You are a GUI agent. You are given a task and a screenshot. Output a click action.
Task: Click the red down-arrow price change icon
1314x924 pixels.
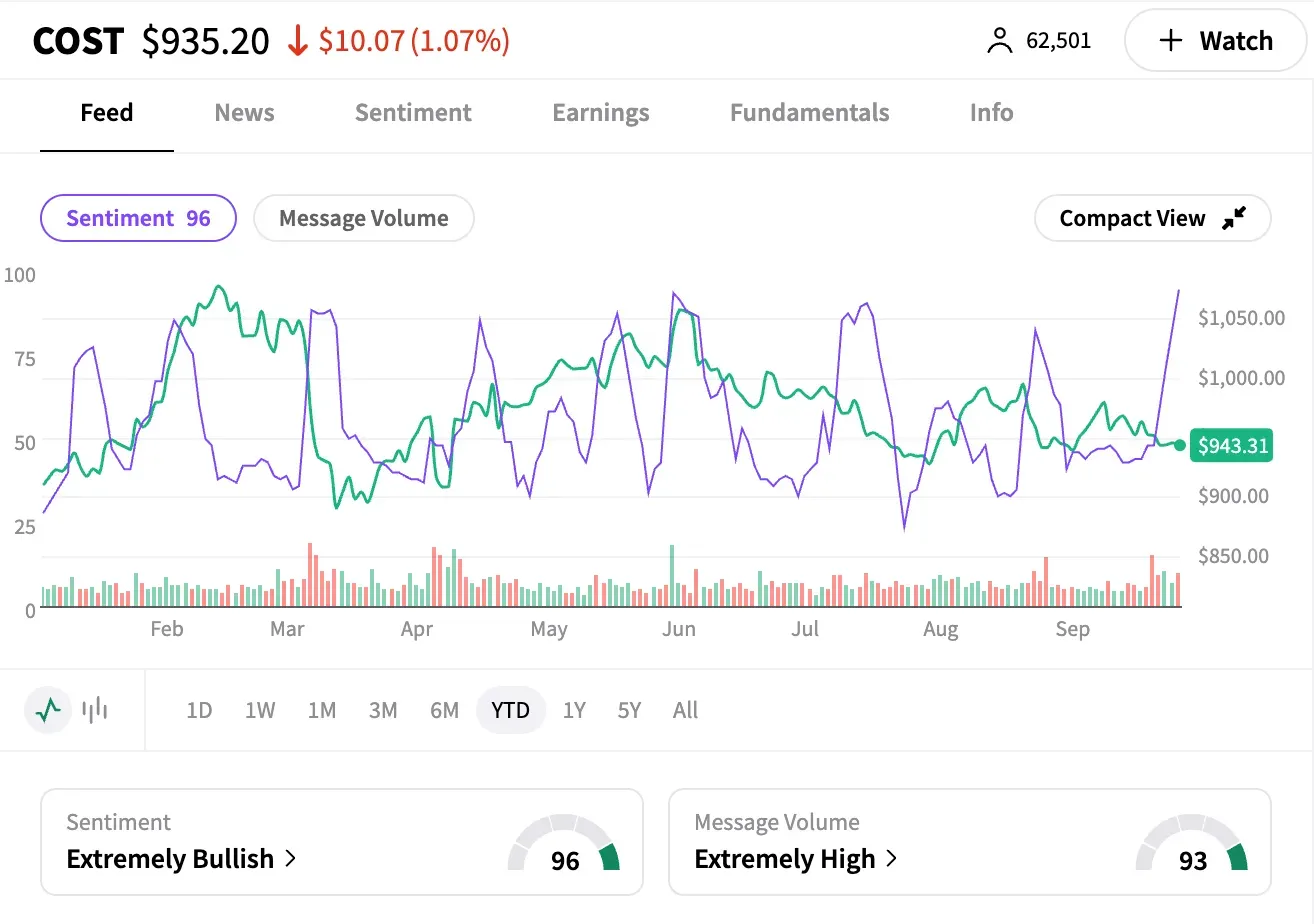pos(297,42)
